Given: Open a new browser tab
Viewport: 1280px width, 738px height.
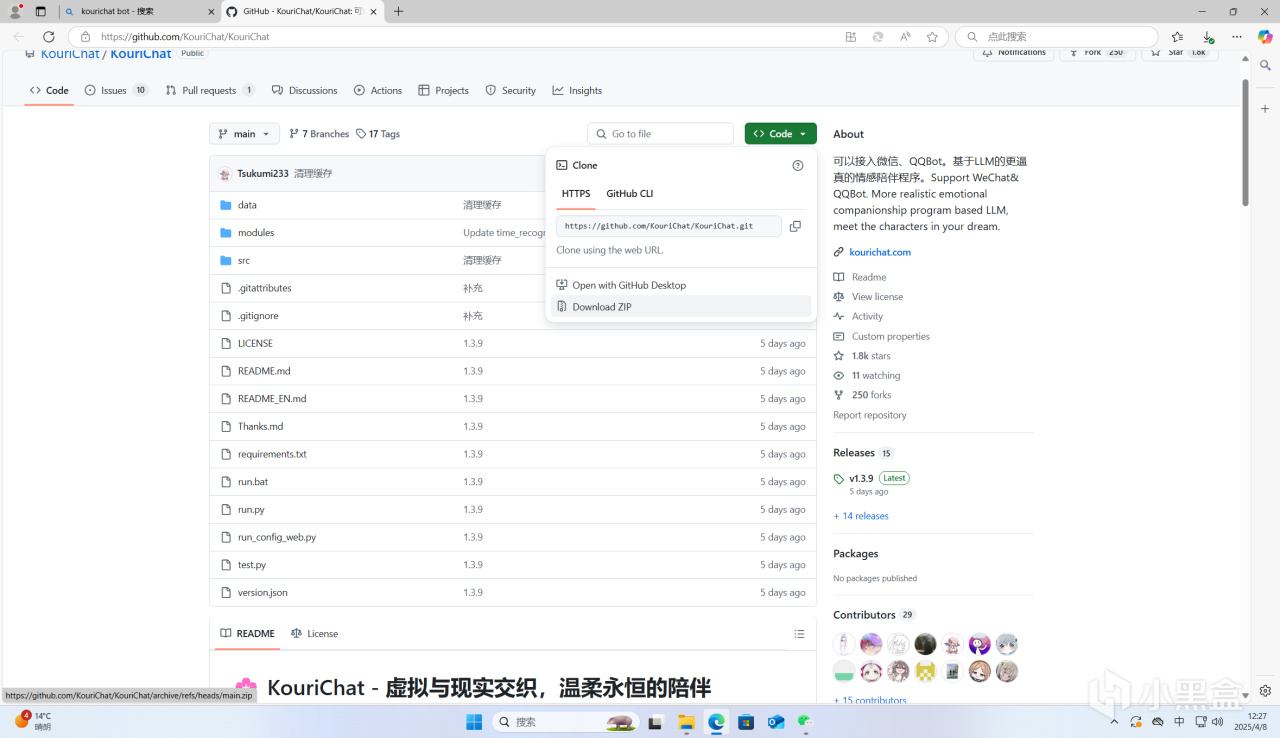Looking at the screenshot, I should 399,12.
